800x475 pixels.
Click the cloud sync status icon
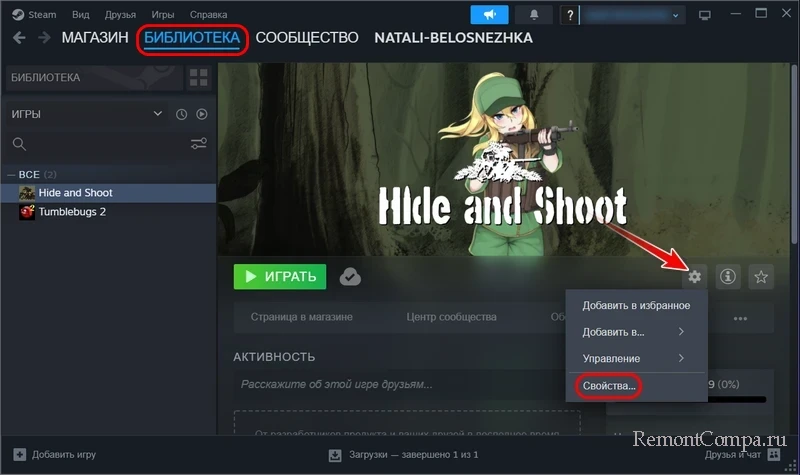[350, 277]
